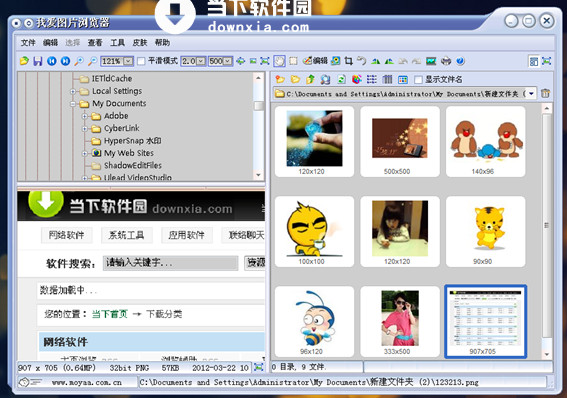Open the 编辑 menu
This screenshot has height=398, width=567.
(50, 43)
